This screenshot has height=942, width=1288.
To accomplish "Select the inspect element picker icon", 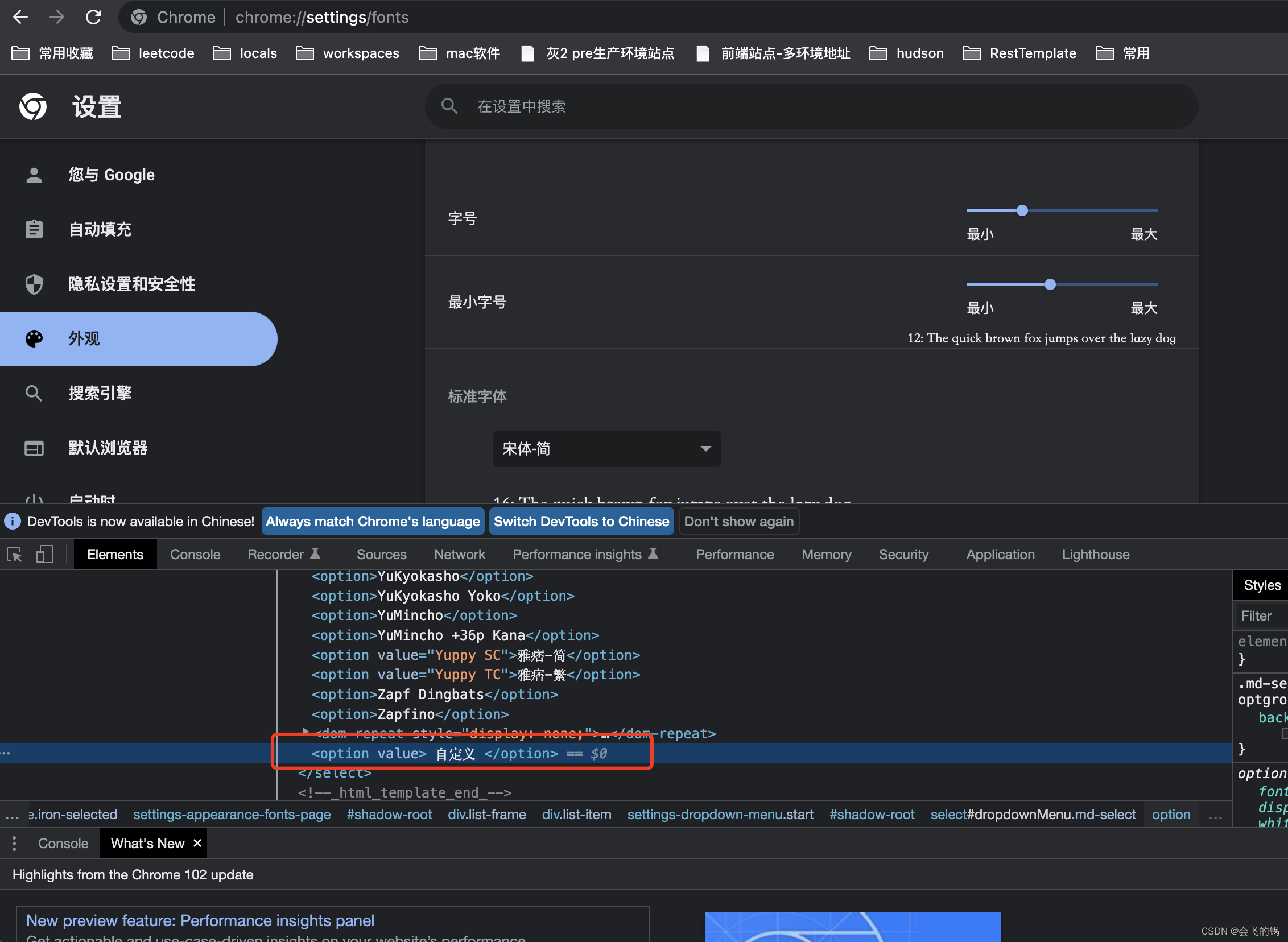I will point(14,554).
